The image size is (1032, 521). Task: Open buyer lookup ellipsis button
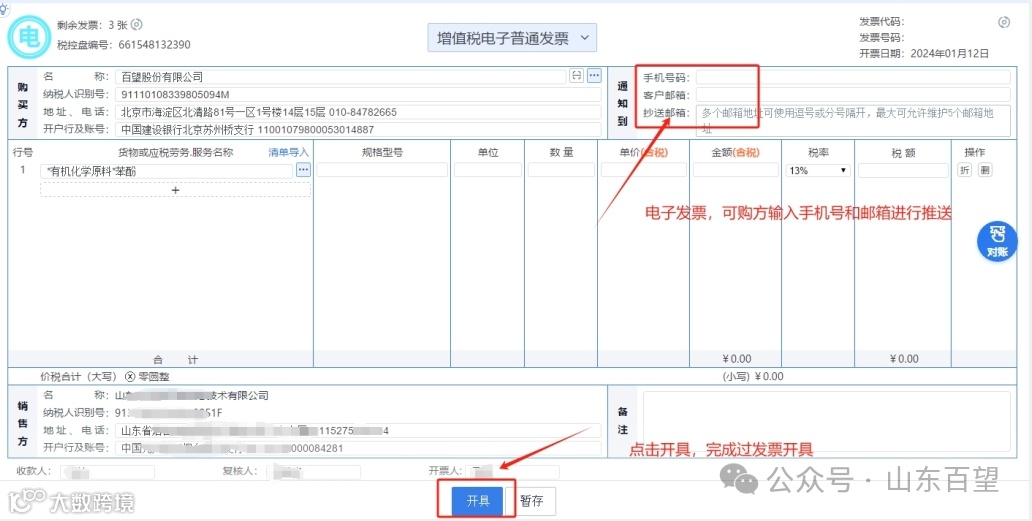point(594,76)
